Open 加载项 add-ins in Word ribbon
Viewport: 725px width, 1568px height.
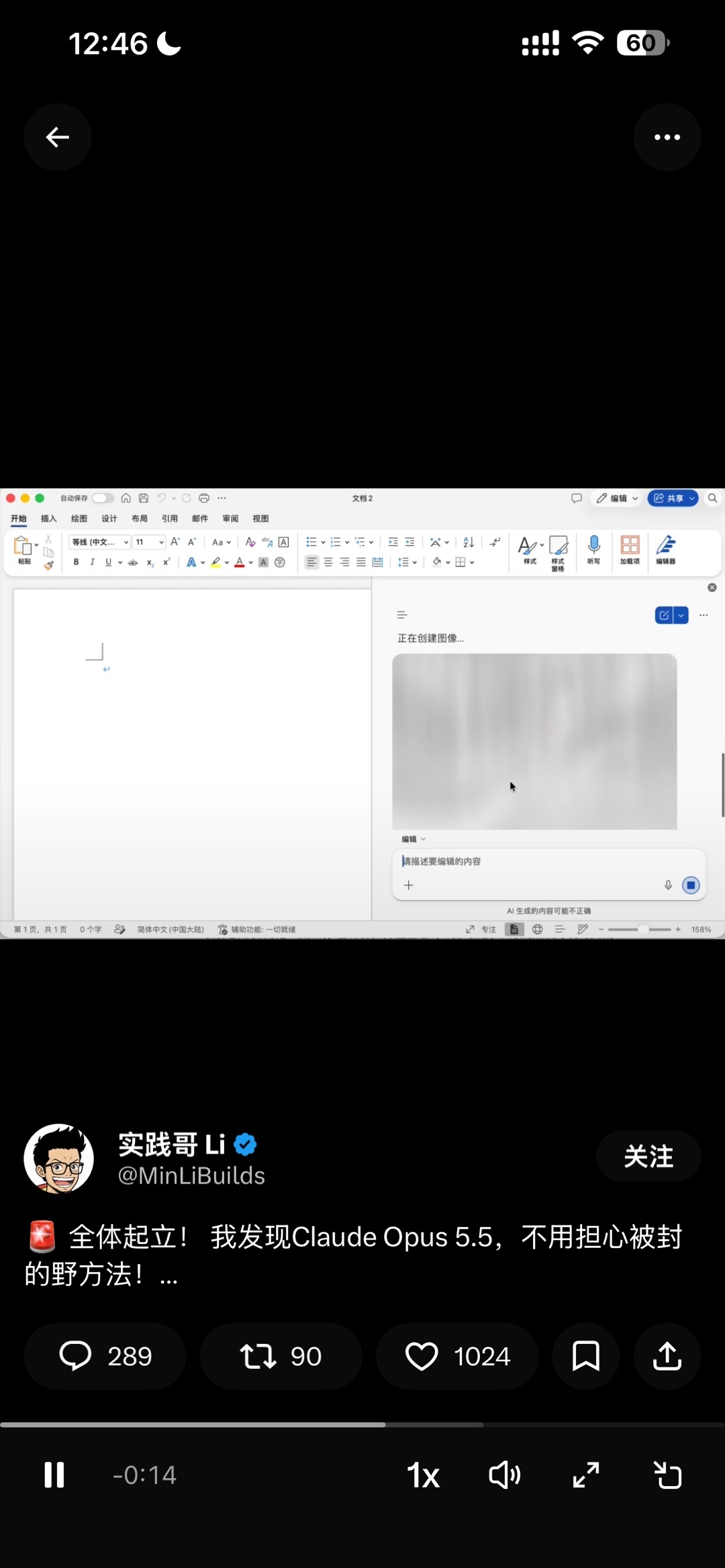click(630, 550)
